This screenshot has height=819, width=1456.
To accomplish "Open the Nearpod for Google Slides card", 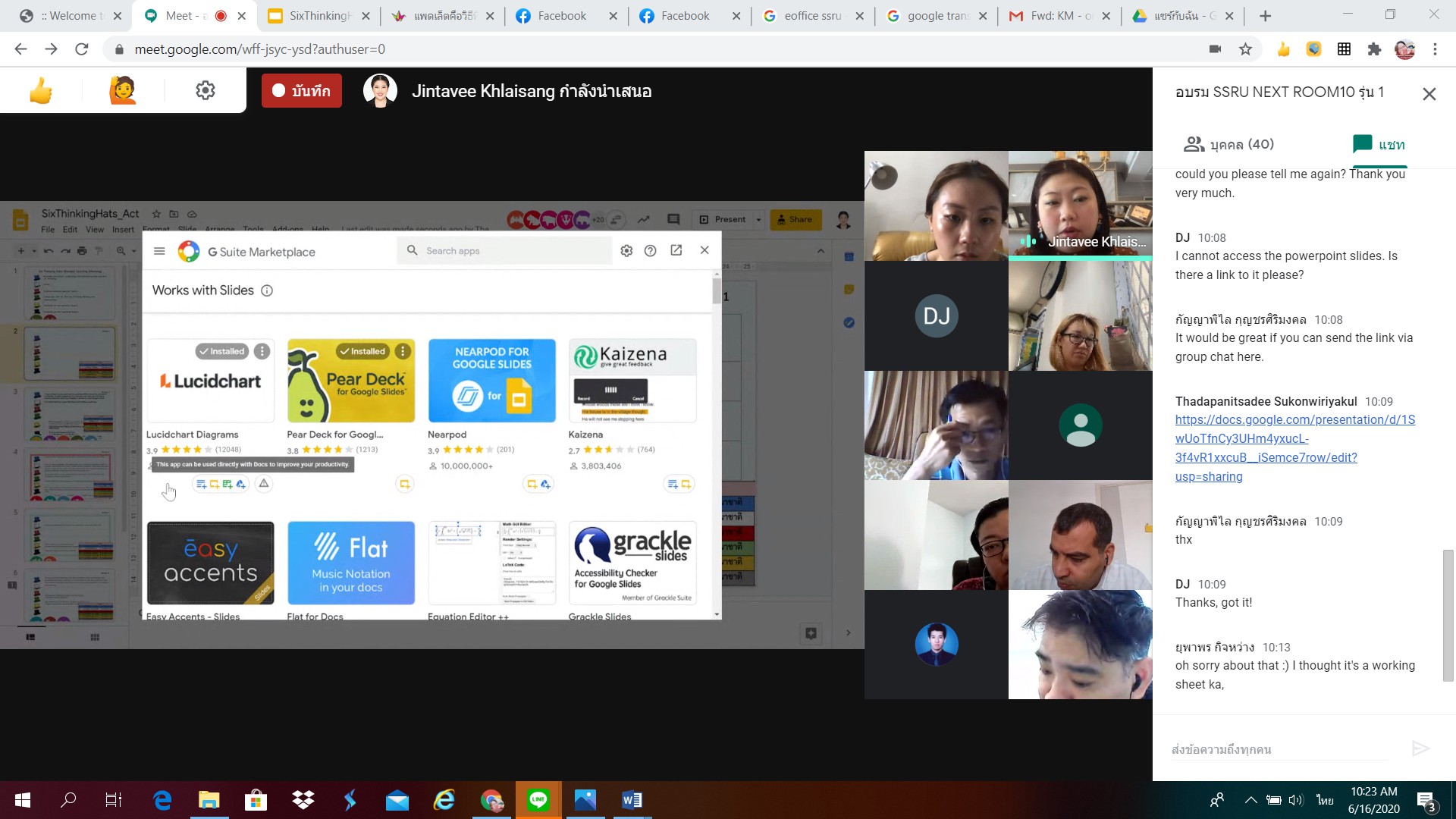I will coord(492,381).
